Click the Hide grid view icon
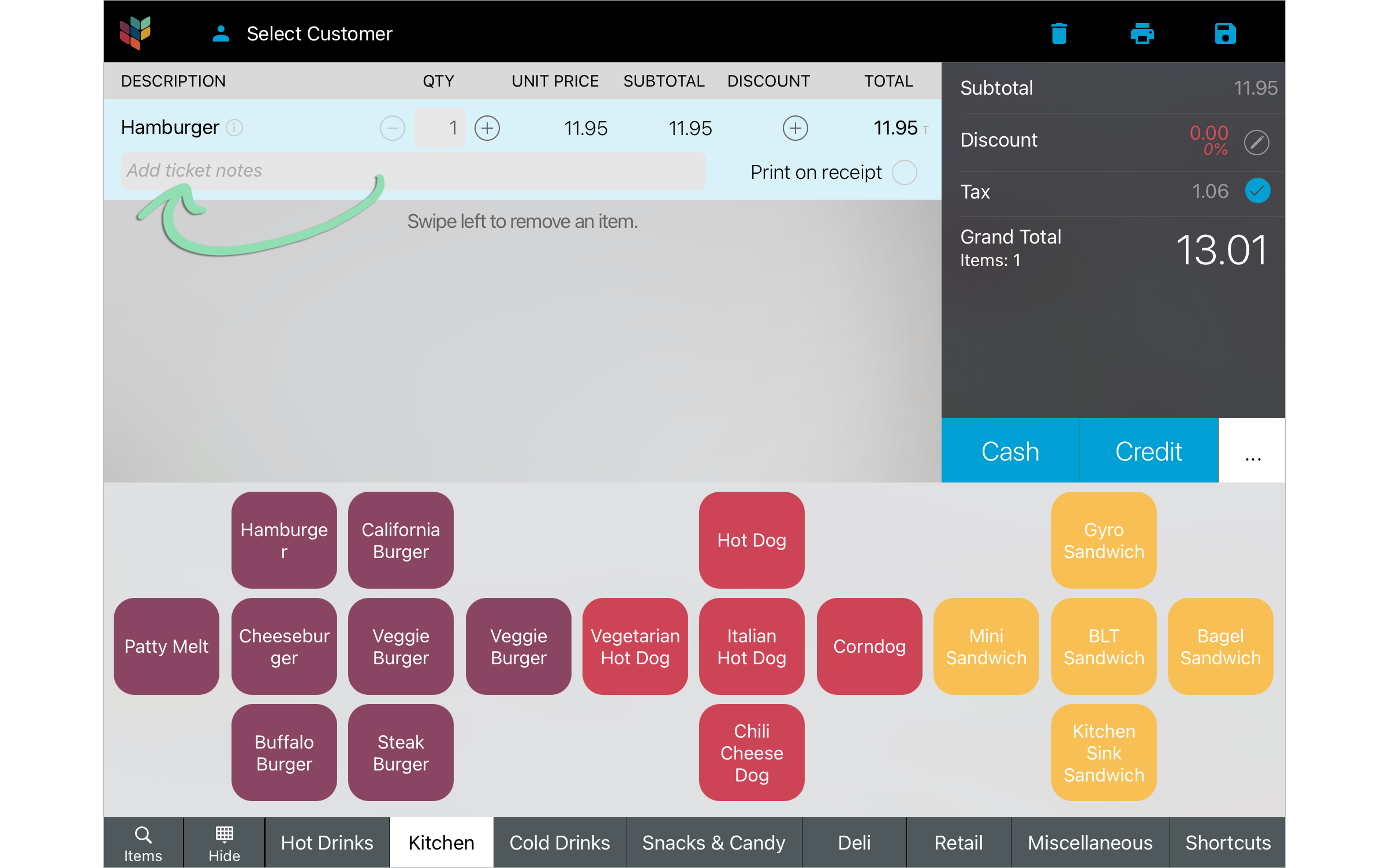The image size is (1389, 868). click(220, 844)
